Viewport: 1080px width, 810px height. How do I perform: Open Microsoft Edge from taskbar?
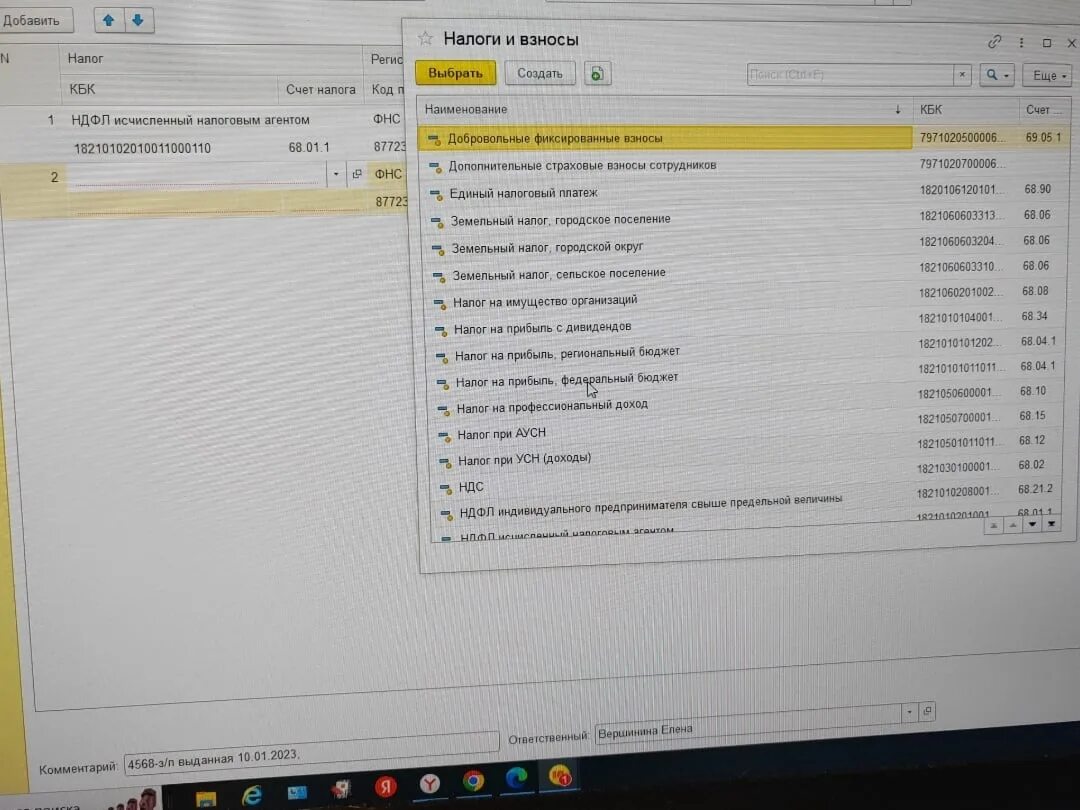click(516, 778)
